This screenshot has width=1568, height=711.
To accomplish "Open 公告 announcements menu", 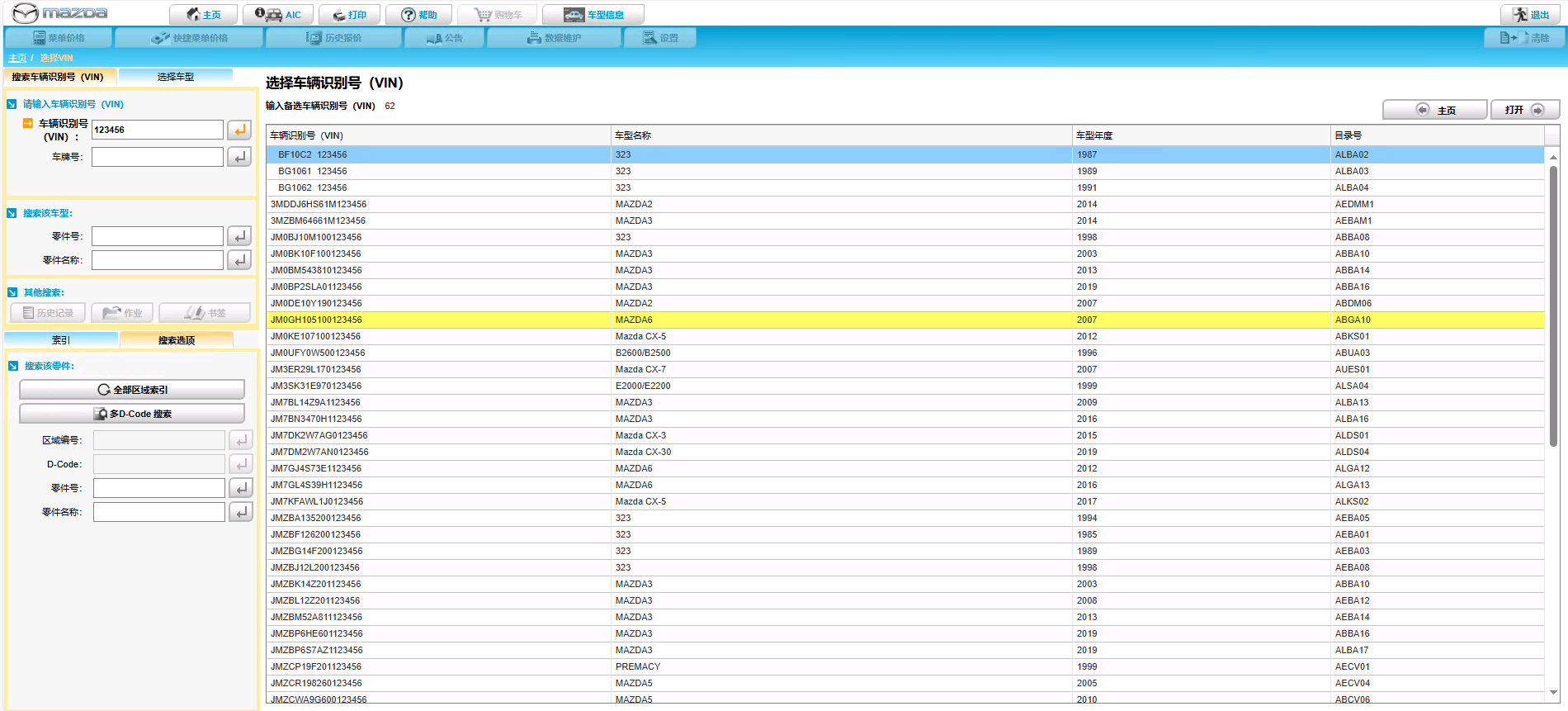I will coord(444,38).
